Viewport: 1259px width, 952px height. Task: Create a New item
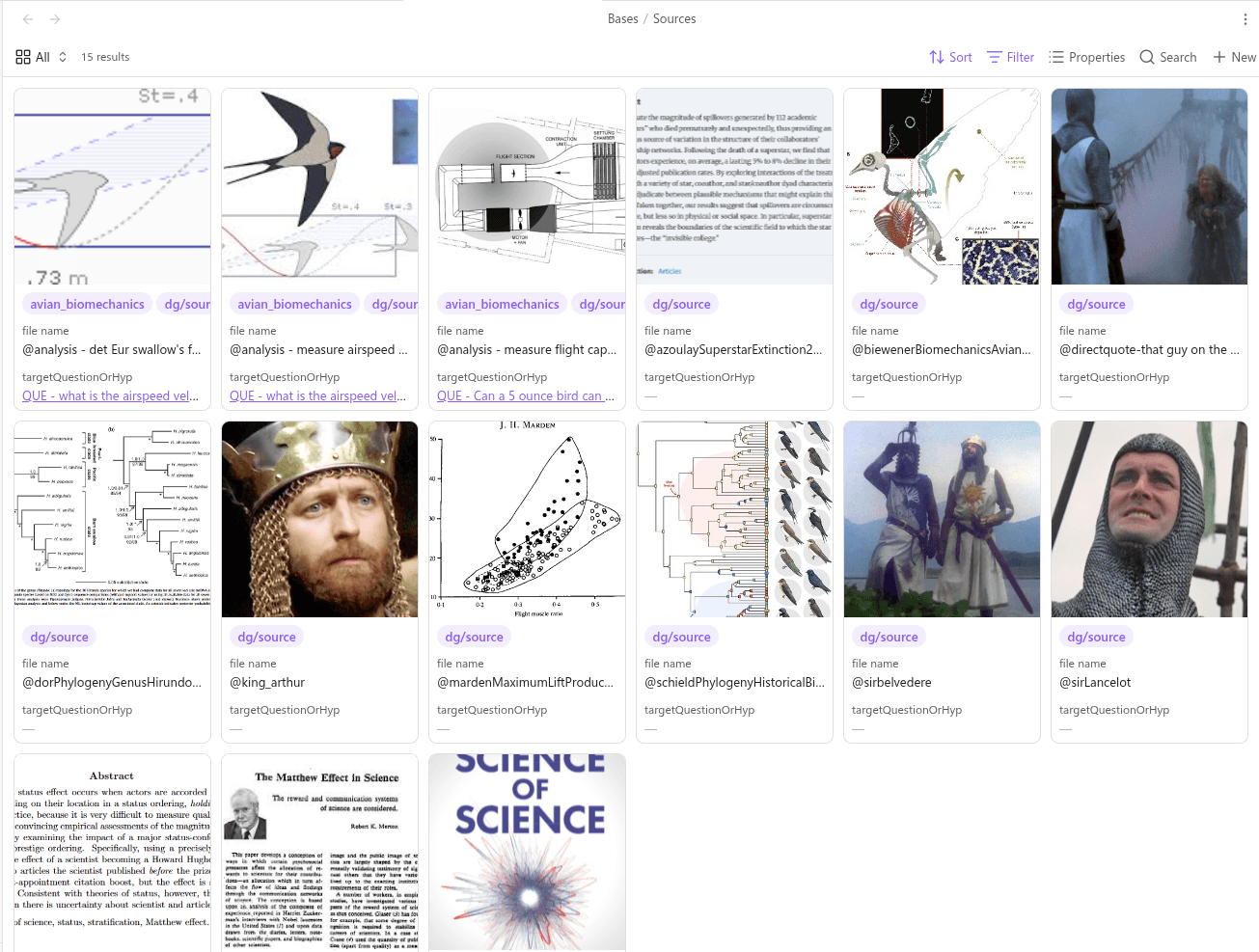click(1234, 57)
